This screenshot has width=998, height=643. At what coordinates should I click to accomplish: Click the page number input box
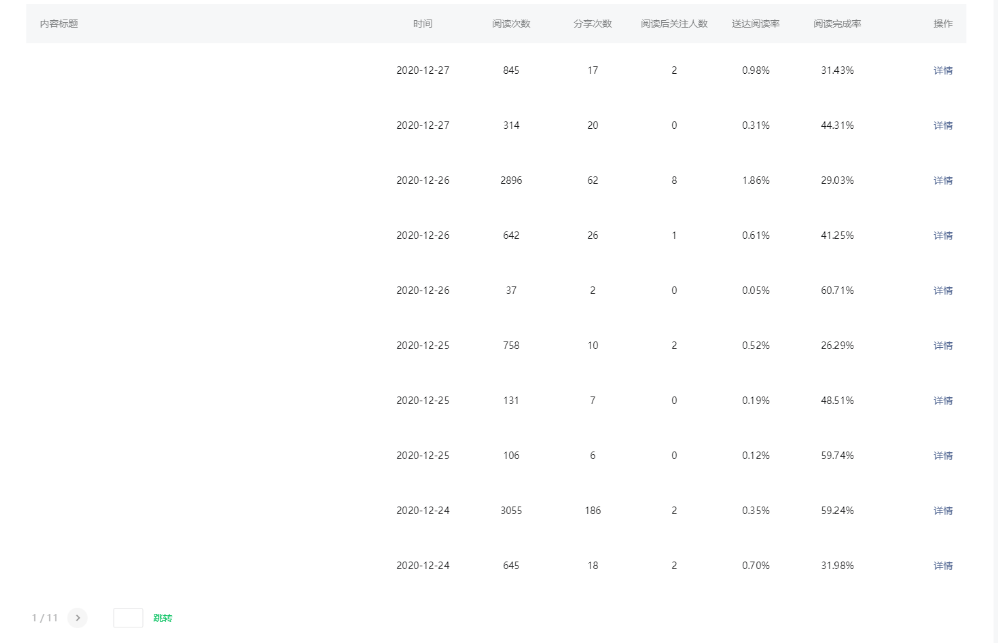pyautogui.click(x=128, y=618)
